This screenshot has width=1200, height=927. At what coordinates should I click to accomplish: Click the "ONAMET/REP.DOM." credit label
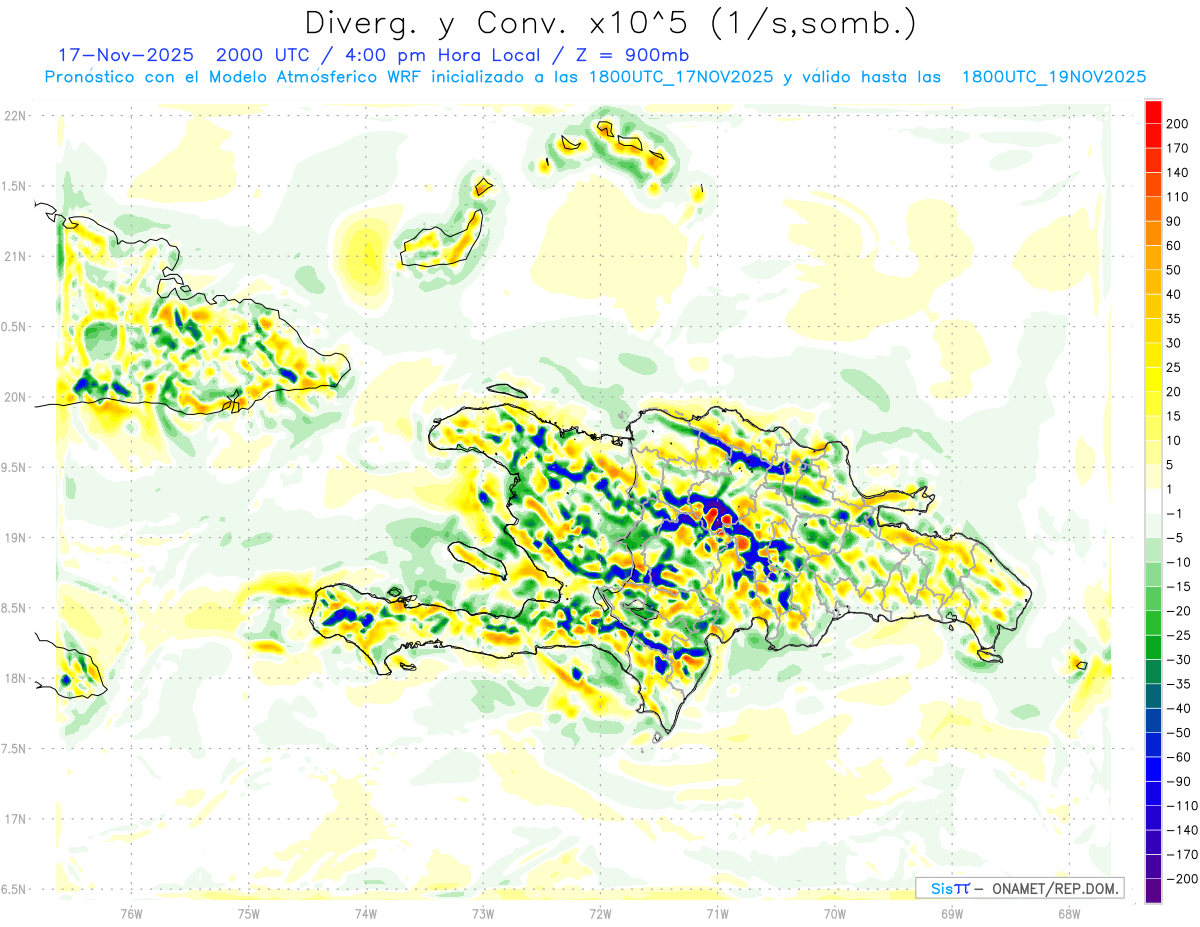pos(1055,888)
